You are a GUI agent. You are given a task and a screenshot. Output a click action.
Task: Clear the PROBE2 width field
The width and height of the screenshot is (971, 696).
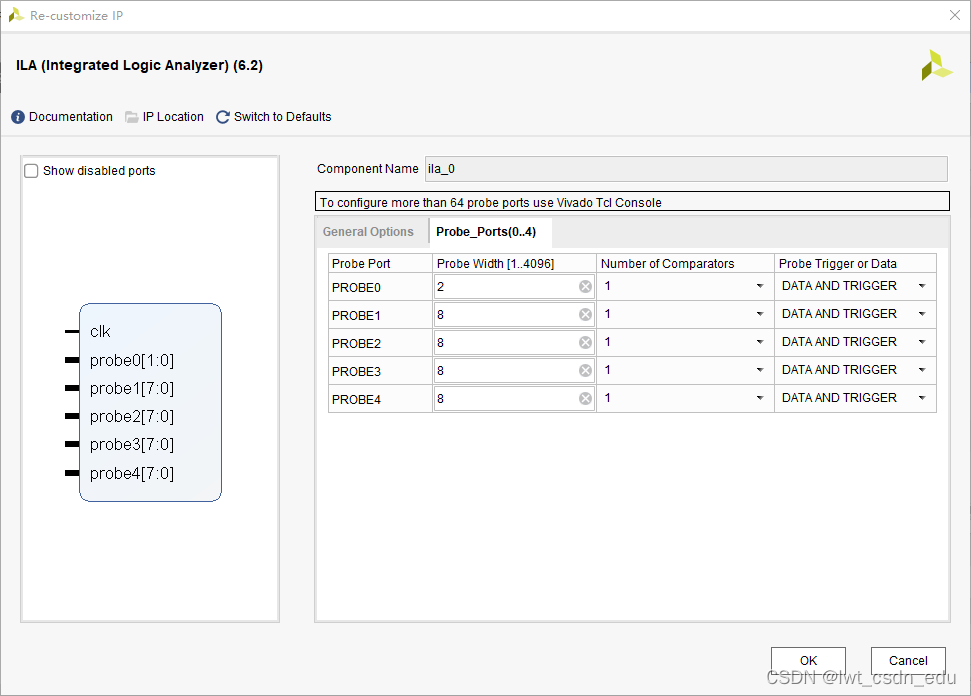coord(585,342)
